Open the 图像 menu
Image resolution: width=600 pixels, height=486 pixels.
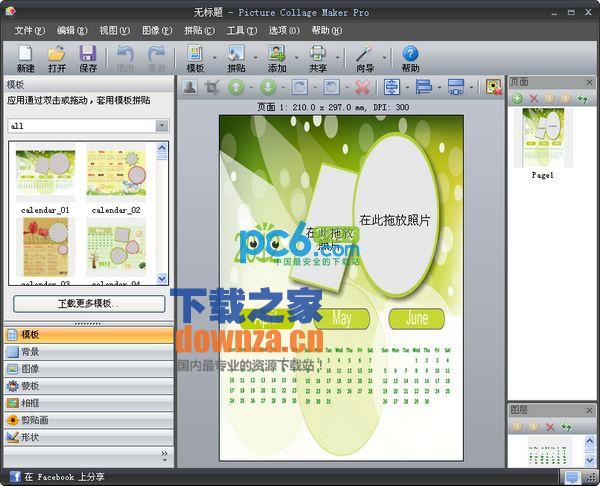(x=157, y=30)
